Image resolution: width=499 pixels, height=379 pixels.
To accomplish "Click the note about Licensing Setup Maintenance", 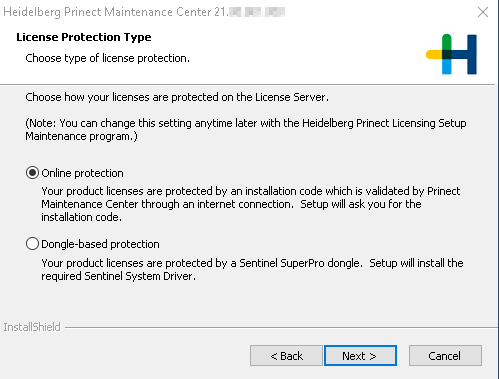I will tap(246, 130).
